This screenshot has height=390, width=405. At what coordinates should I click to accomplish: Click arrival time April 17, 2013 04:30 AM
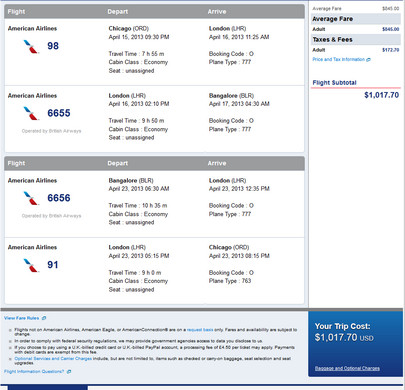pyautogui.click(x=239, y=104)
